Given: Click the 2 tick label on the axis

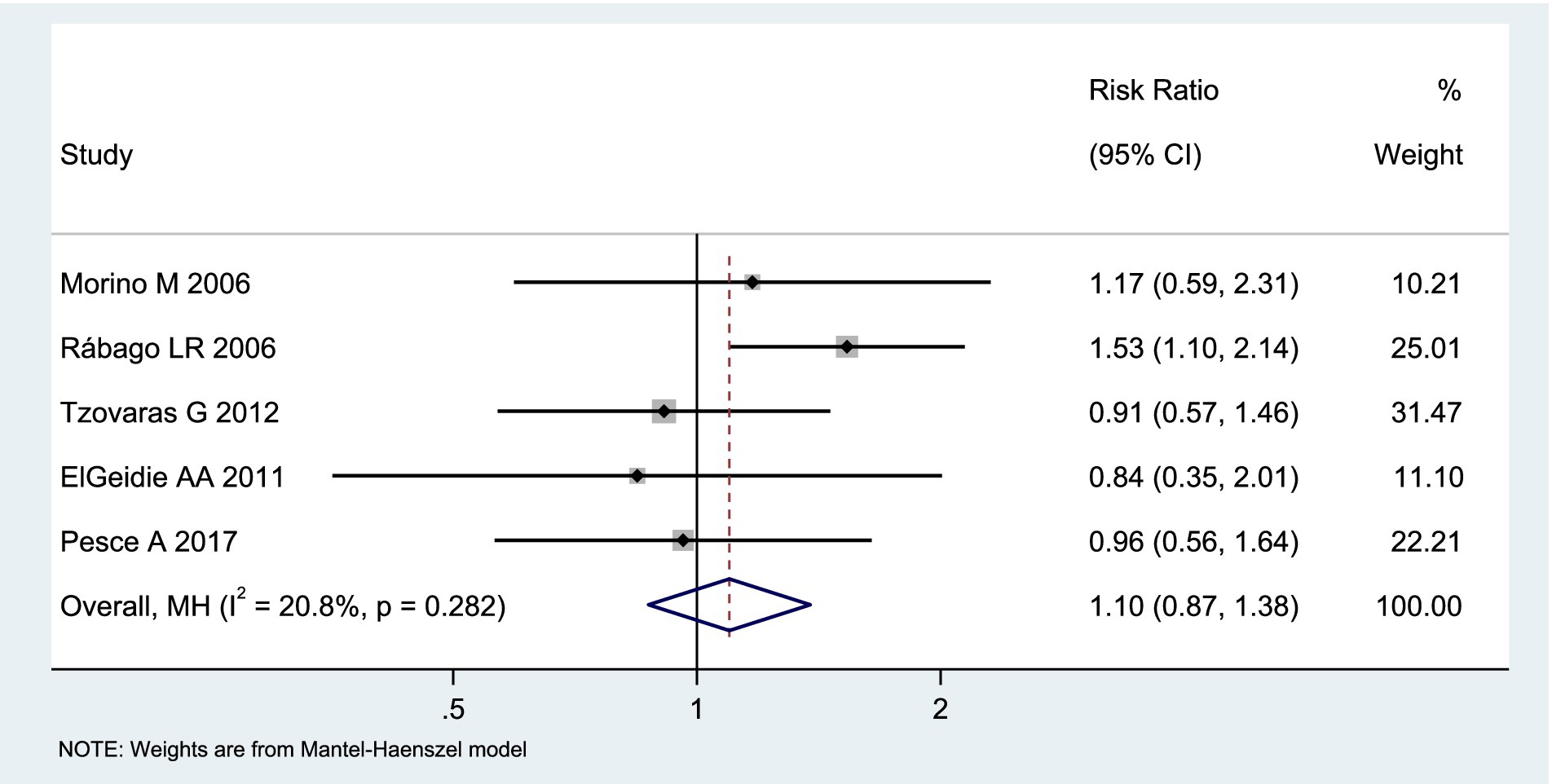Looking at the screenshot, I should tap(940, 710).
